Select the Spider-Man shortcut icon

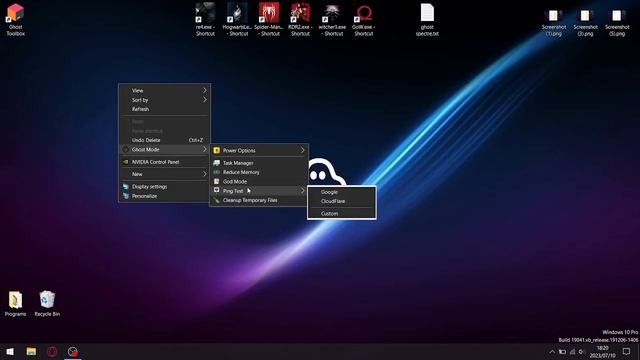click(269, 19)
